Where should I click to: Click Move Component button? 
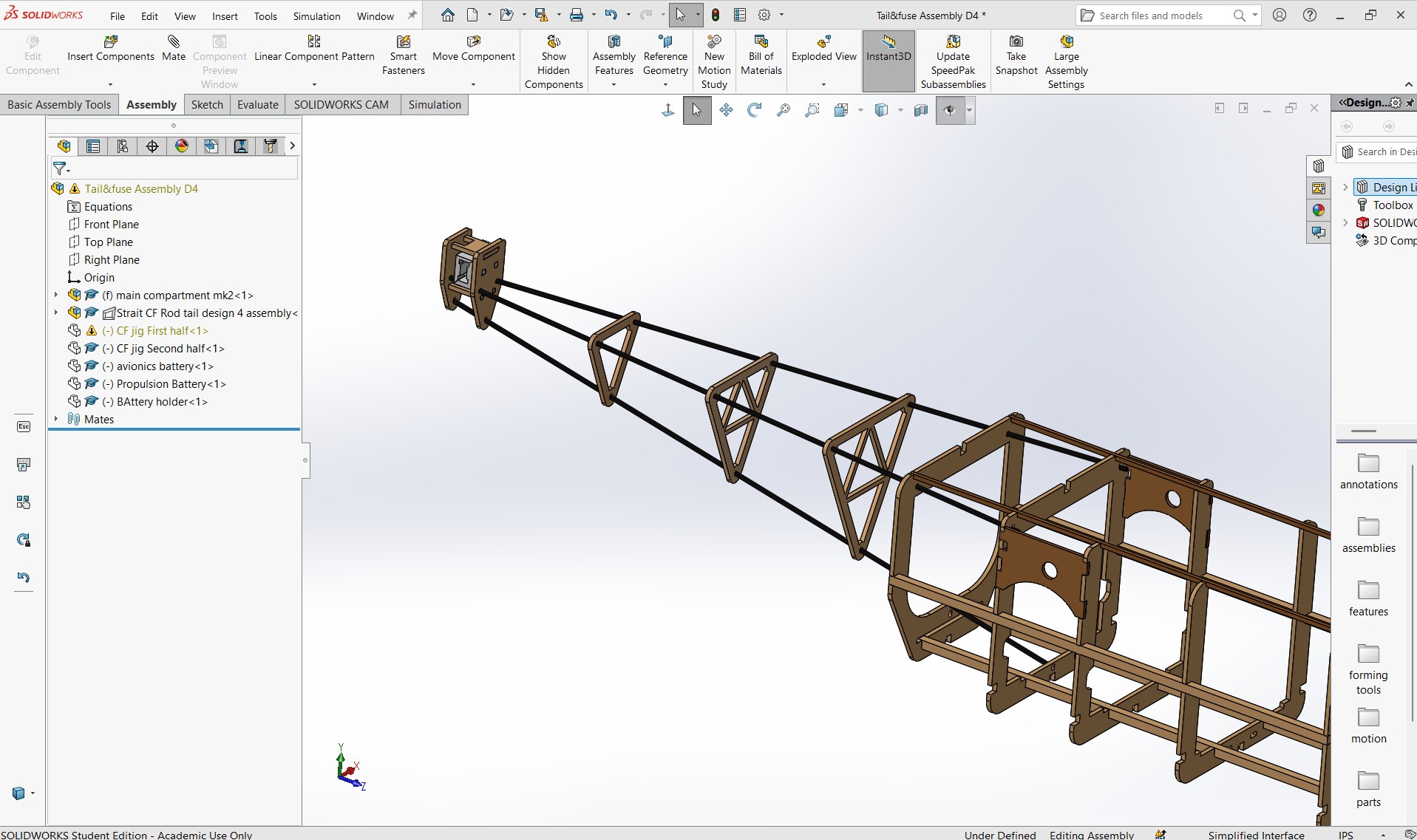474,49
